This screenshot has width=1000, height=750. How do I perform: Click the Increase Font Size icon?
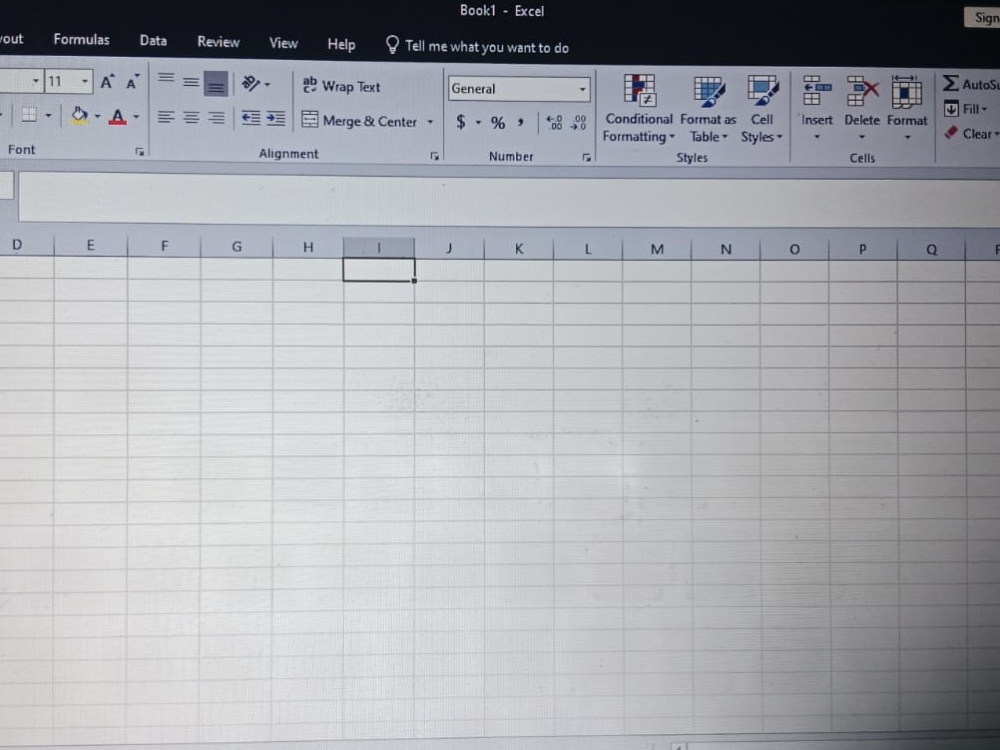tap(107, 81)
